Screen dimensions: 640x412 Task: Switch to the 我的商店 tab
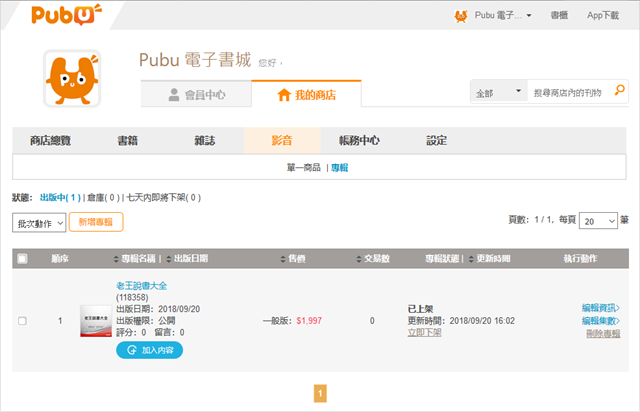306,94
